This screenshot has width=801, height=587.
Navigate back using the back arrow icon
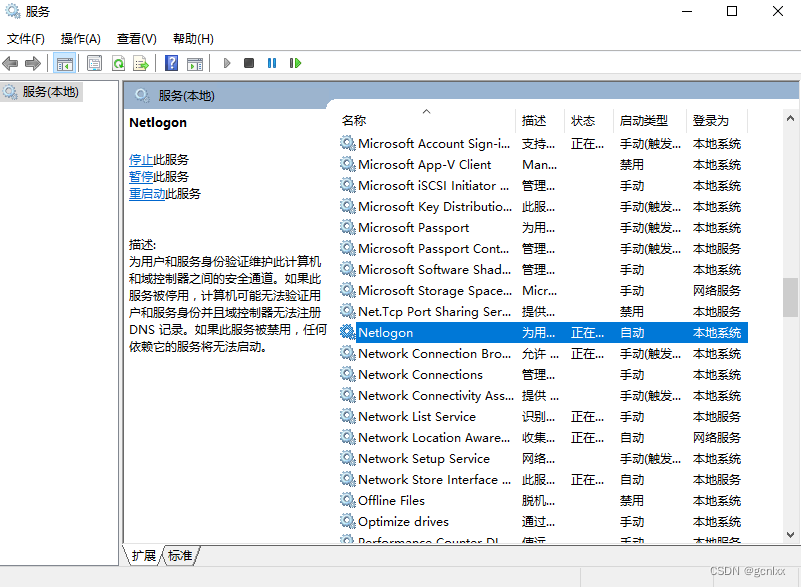pyautogui.click(x=10, y=63)
